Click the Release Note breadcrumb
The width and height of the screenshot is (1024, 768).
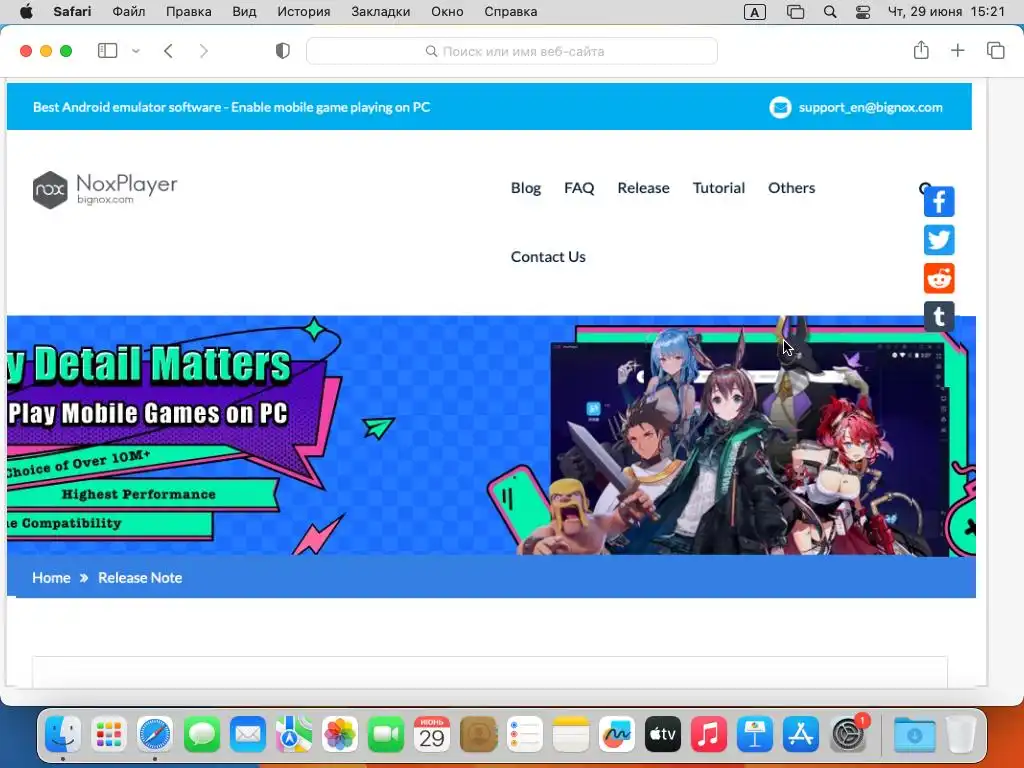140,578
